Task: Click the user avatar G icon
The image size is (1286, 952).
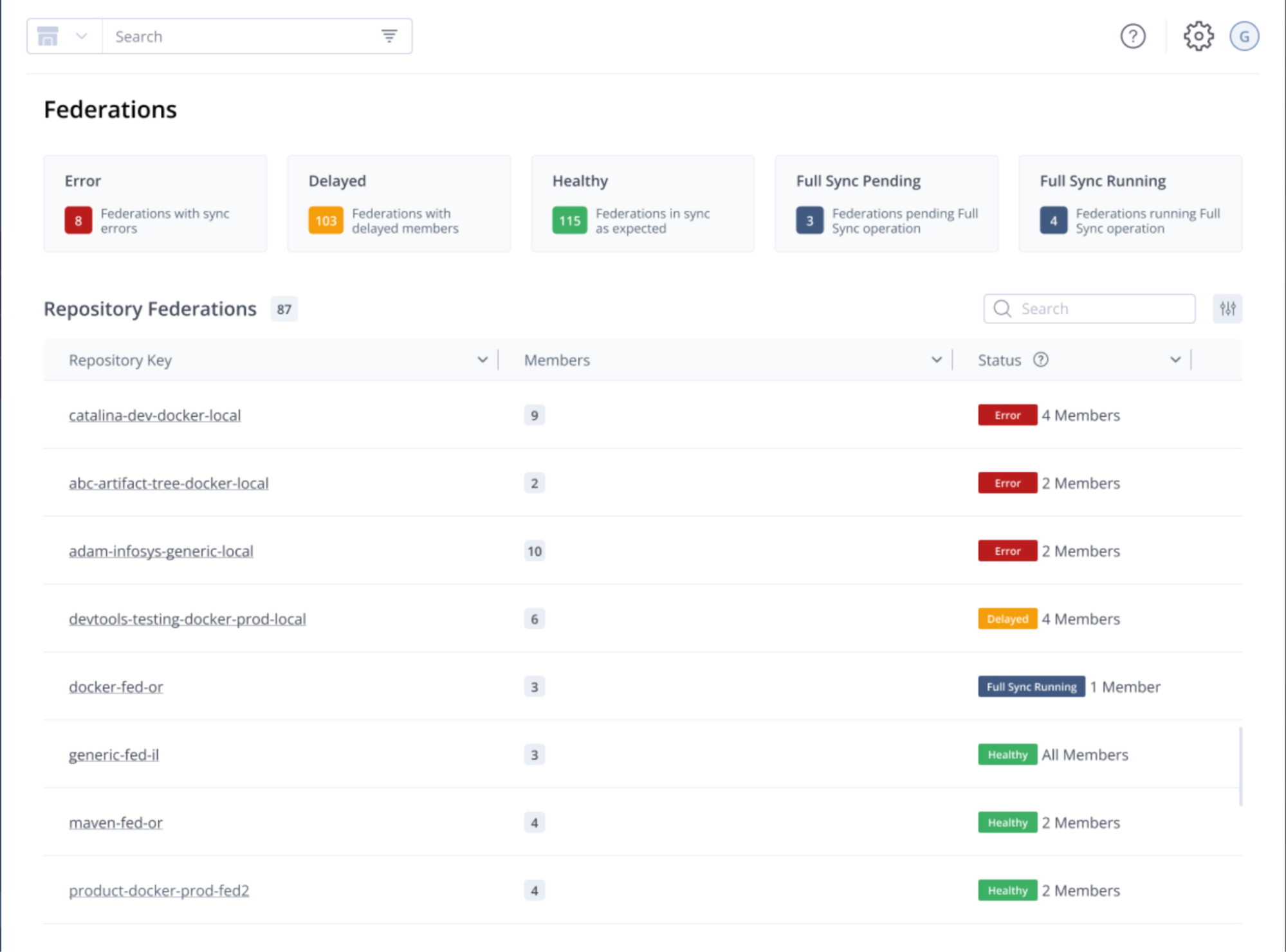Action: click(x=1244, y=36)
